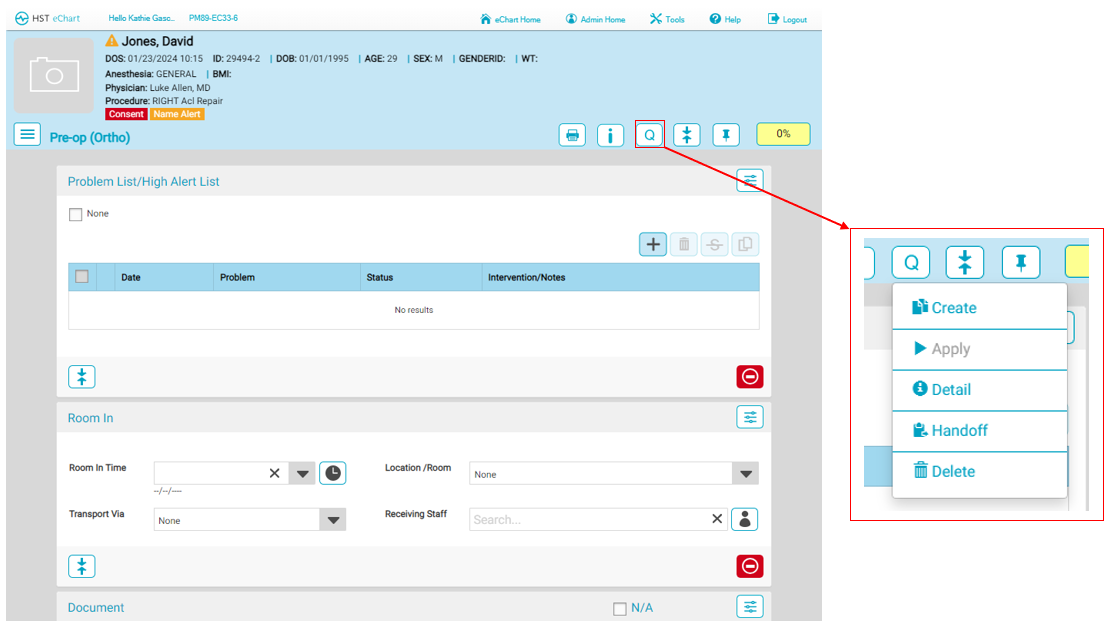Click the print icon in Pre-op toolbar
Image resolution: width=1113 pixels, height=631 pixels.
click(x=572, y=135)
